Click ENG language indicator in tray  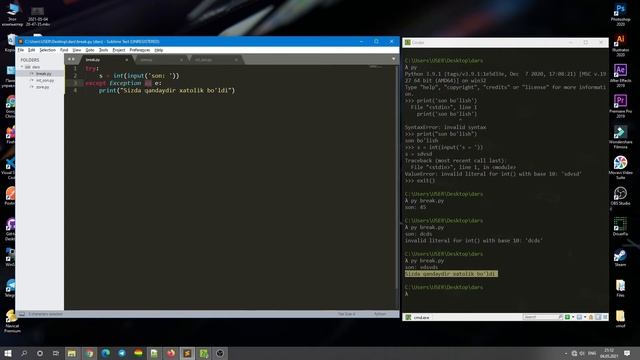point(592,353)
